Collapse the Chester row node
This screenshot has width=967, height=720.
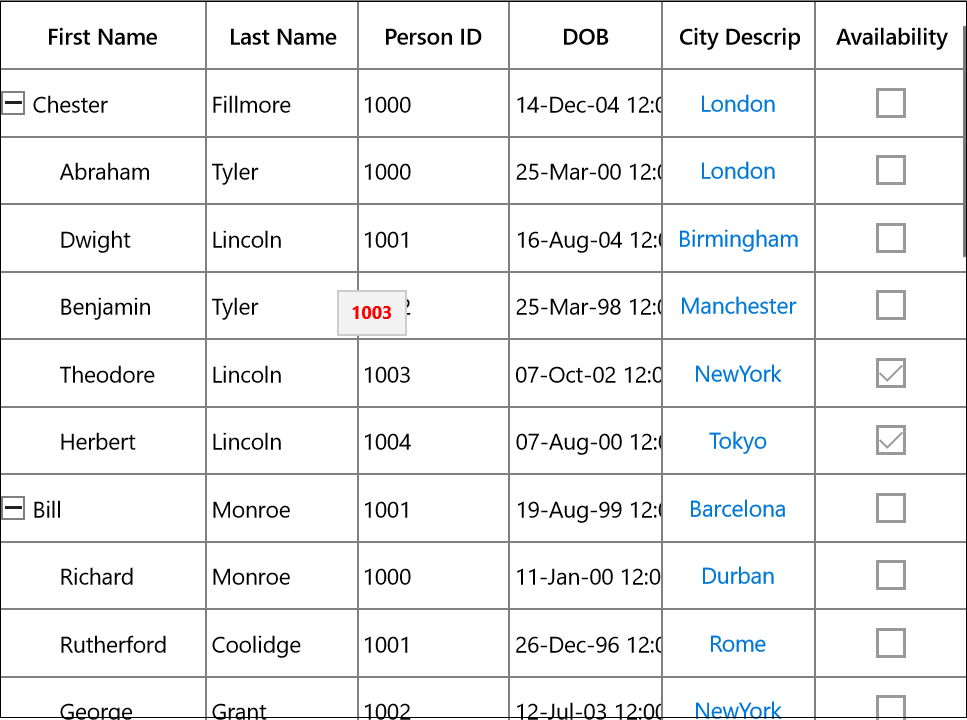click(13, 103)
